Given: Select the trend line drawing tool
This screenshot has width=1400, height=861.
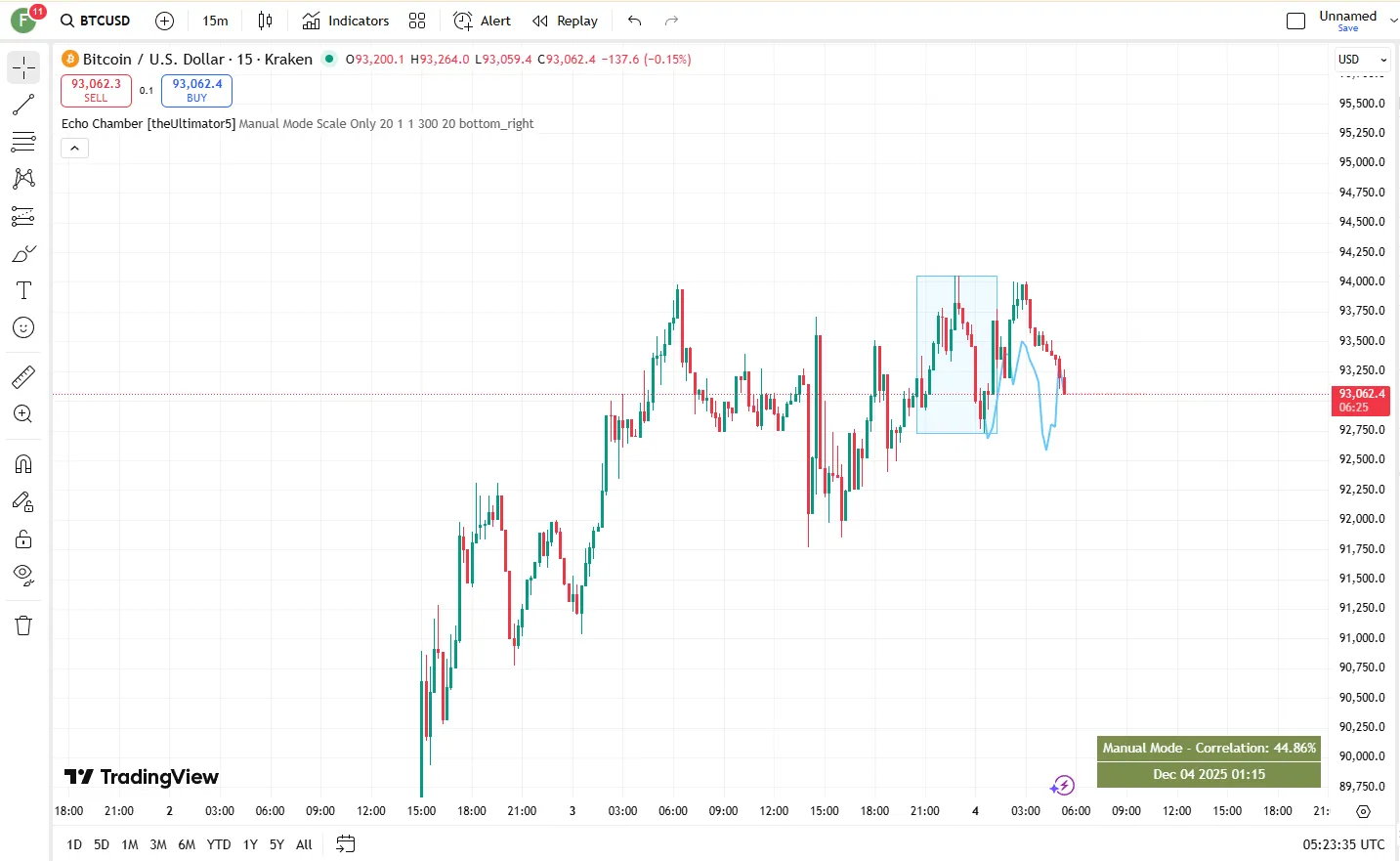Looking at the screenshot, I should 23,105.
